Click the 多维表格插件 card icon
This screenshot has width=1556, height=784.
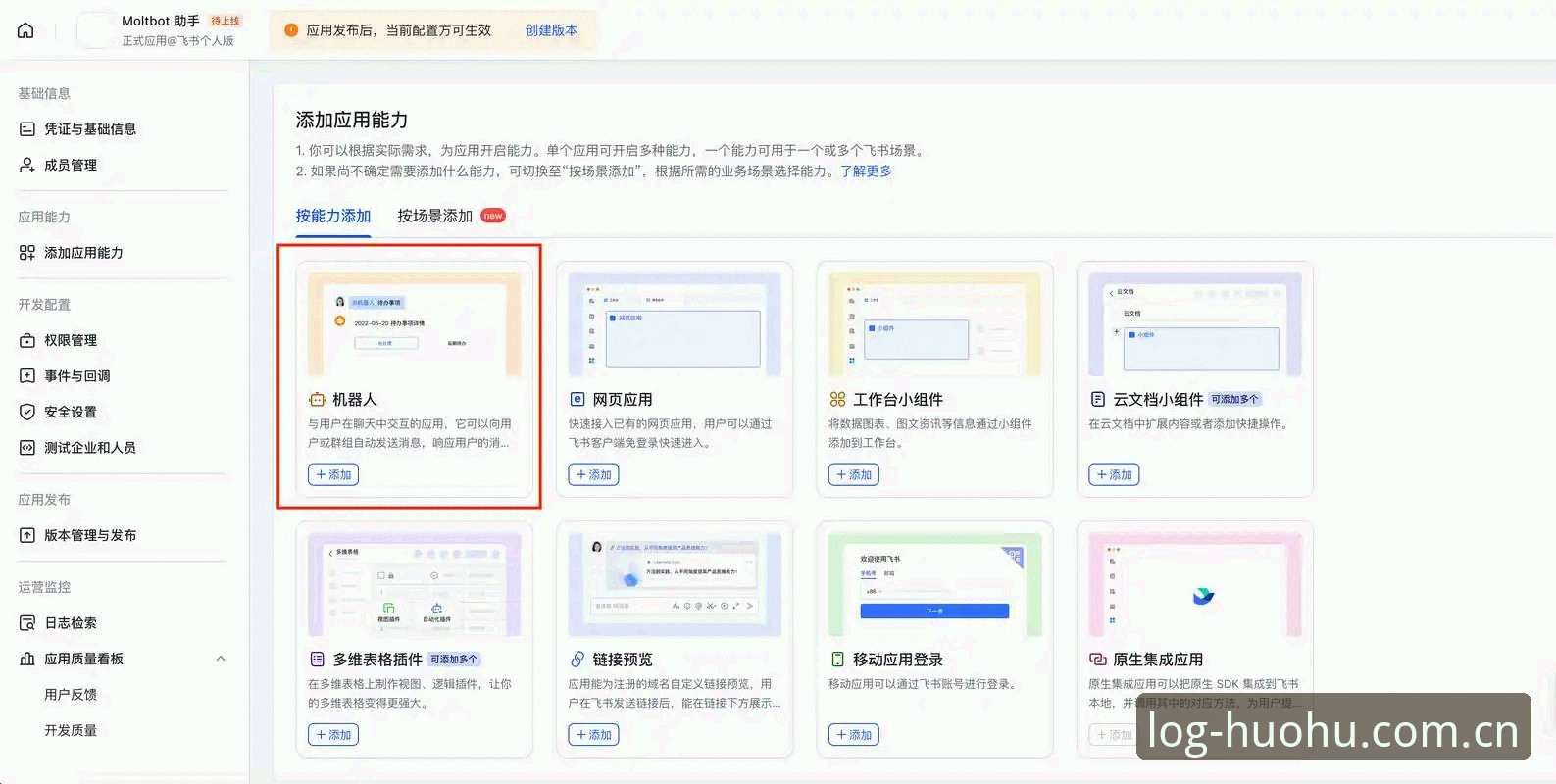(317, 660)
